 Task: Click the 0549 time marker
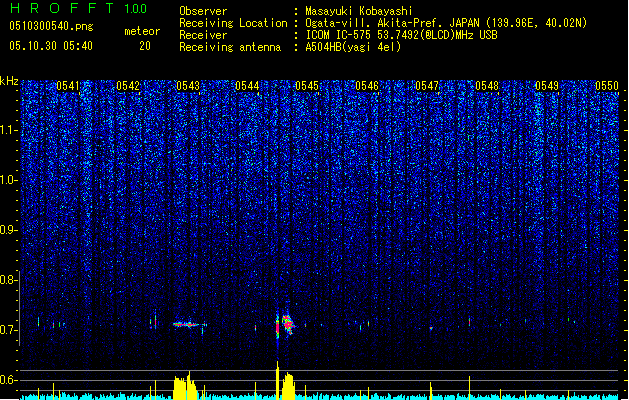(x=547, y=86)
